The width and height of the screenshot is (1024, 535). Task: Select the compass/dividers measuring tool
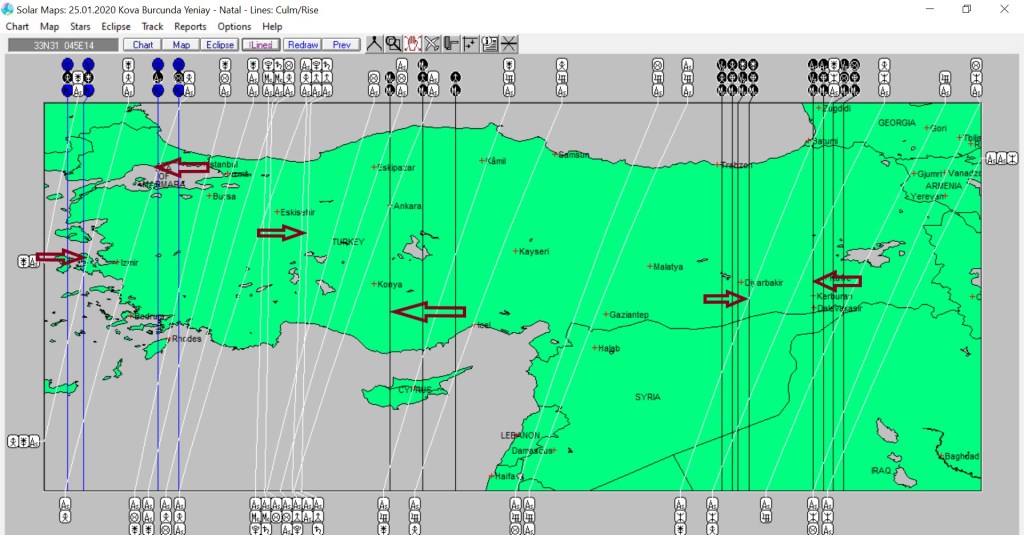375,44
